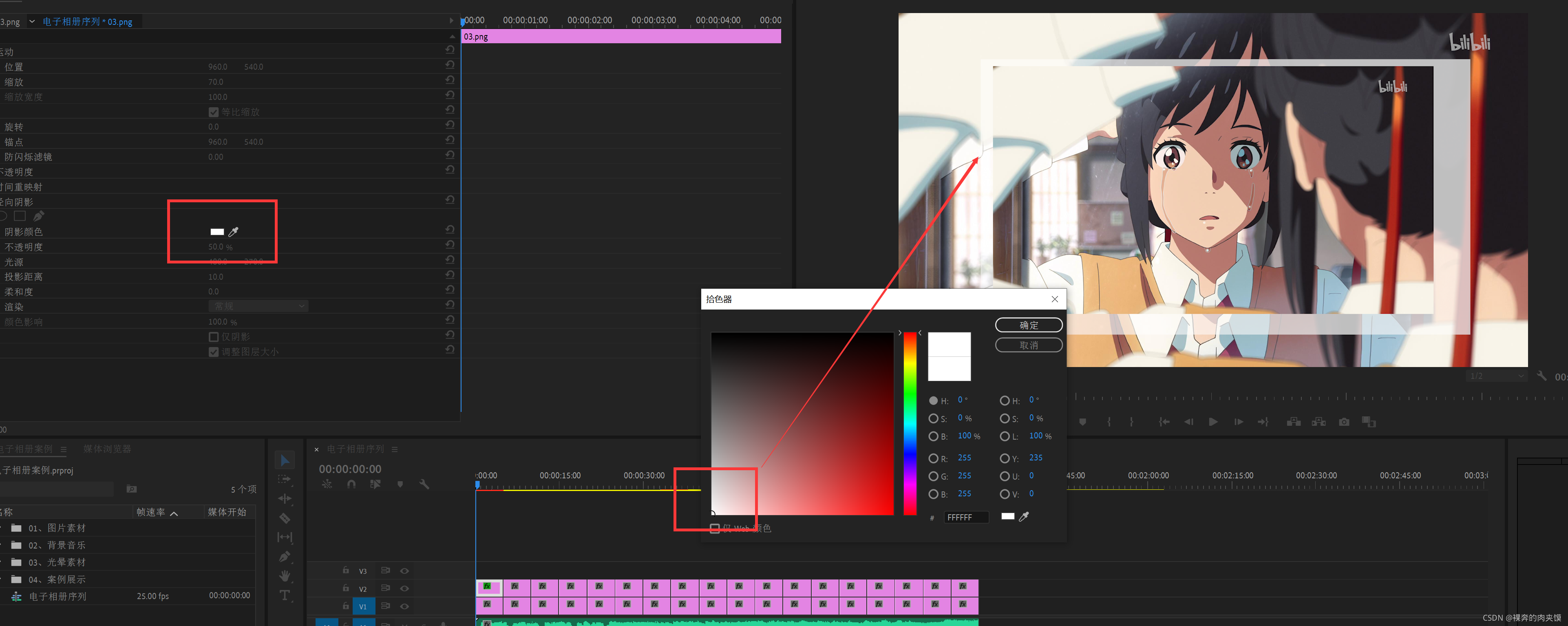Use eyedropper in the color picker dialog
This screenshot has width=1568, height=626.
[x=1024, y=516]
